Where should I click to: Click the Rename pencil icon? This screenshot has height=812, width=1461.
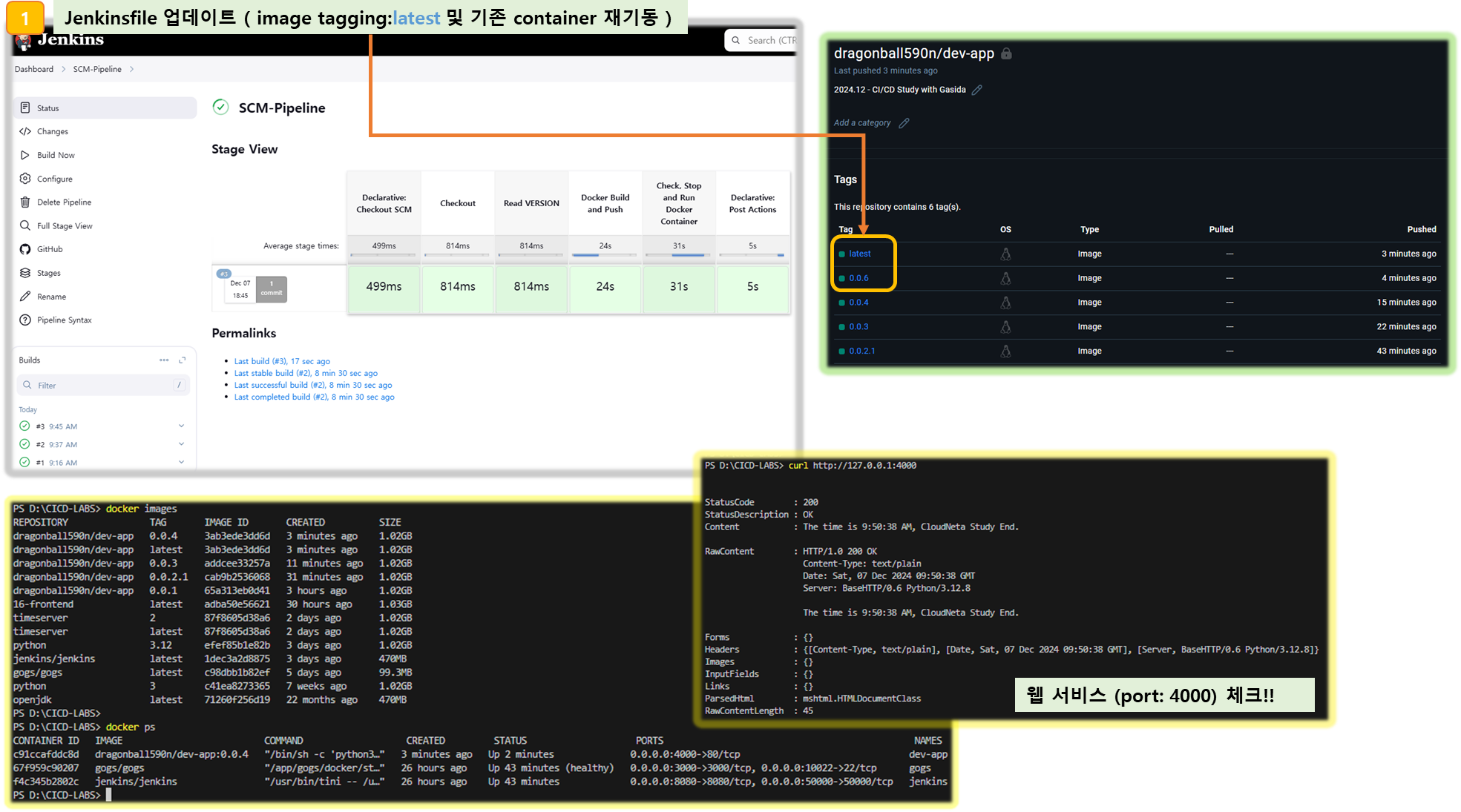coord(25,297)
